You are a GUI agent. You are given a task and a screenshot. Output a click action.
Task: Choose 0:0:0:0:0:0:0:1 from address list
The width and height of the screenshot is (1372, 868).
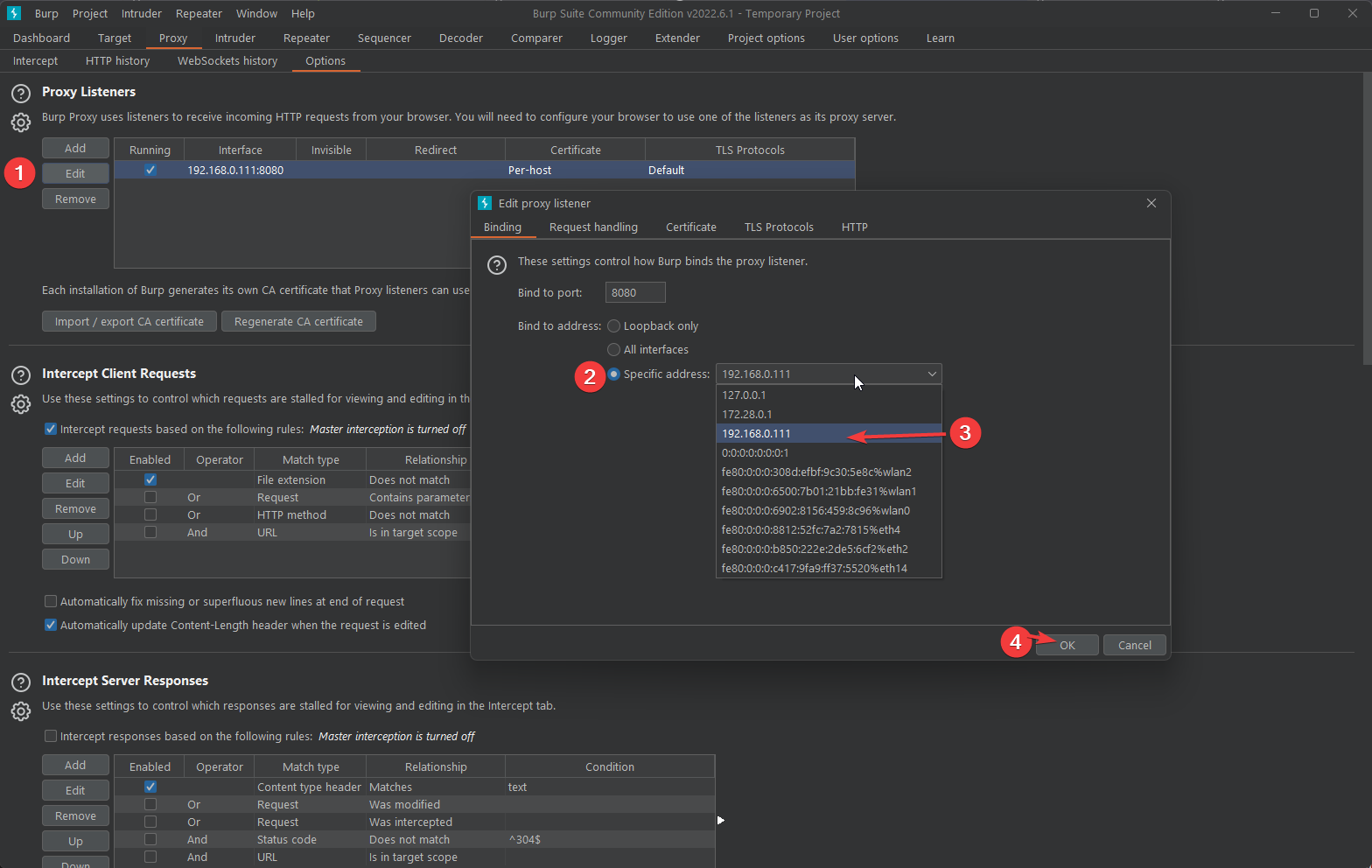829,452
